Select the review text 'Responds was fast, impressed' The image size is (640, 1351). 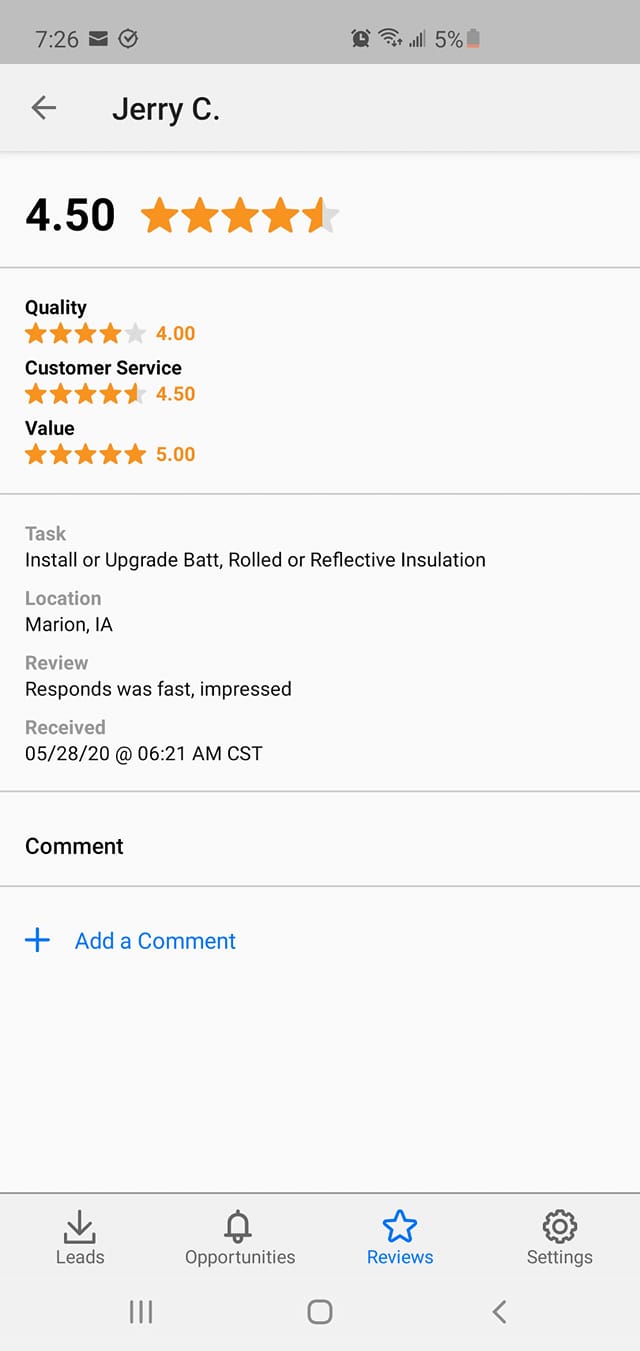point(158,689)
